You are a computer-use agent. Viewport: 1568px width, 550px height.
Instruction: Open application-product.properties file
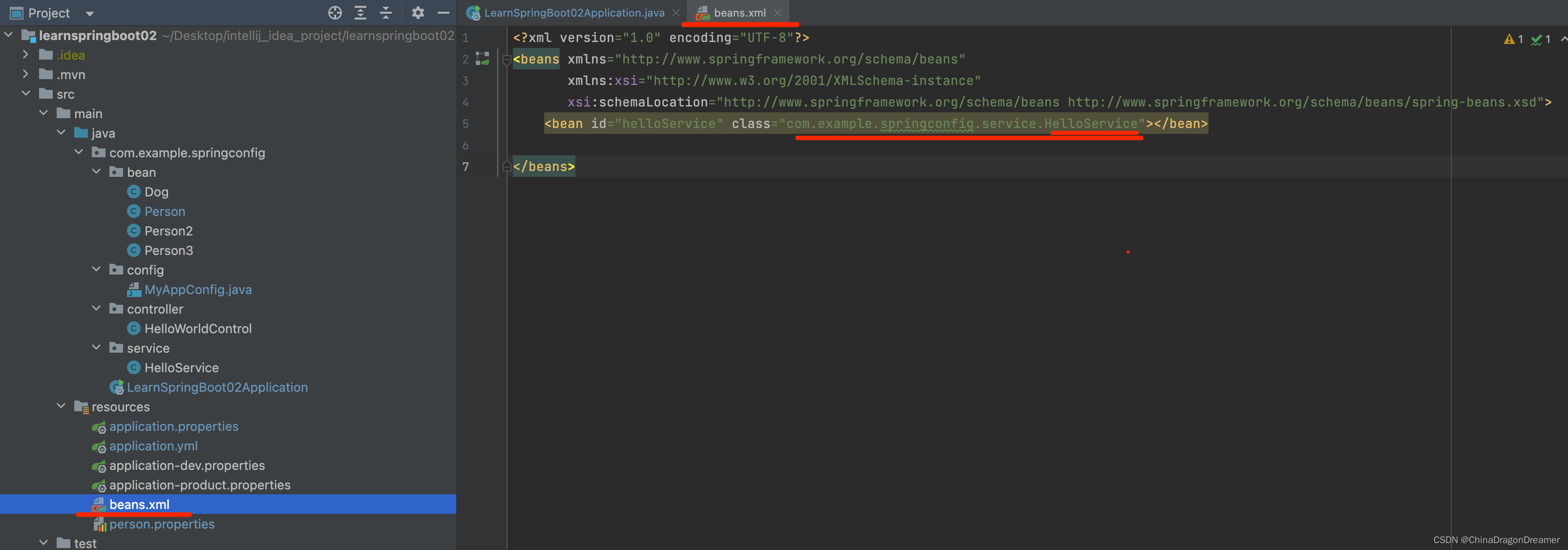coord(200,485)
